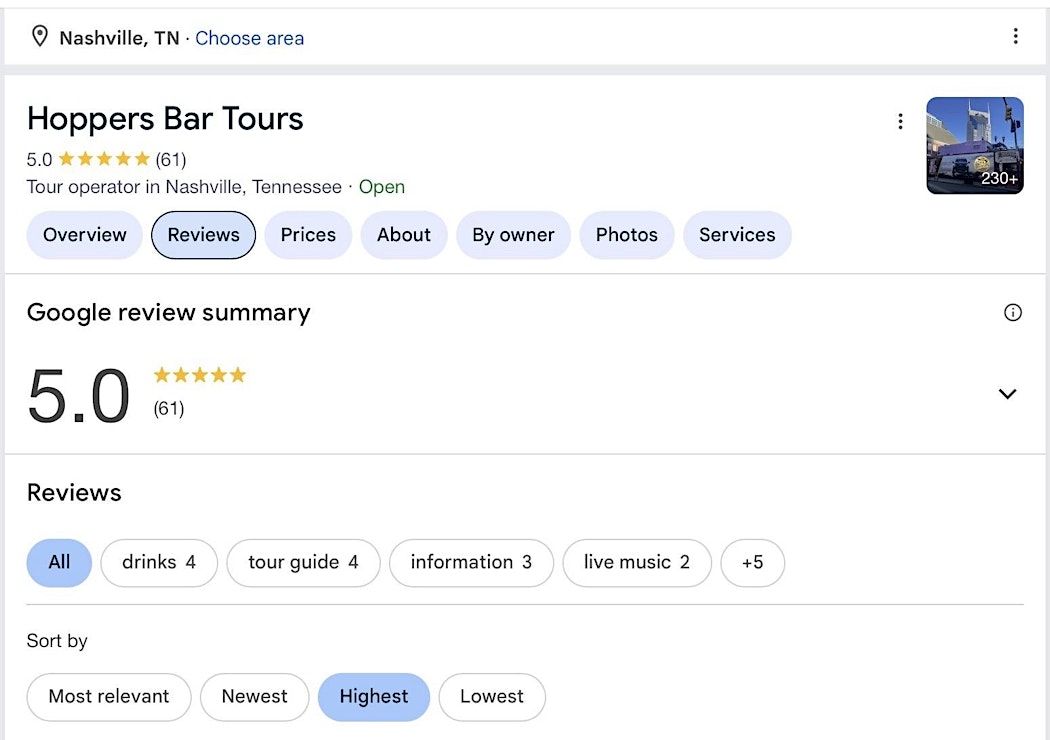Switch to the Overview tab

tap(84, 235)
